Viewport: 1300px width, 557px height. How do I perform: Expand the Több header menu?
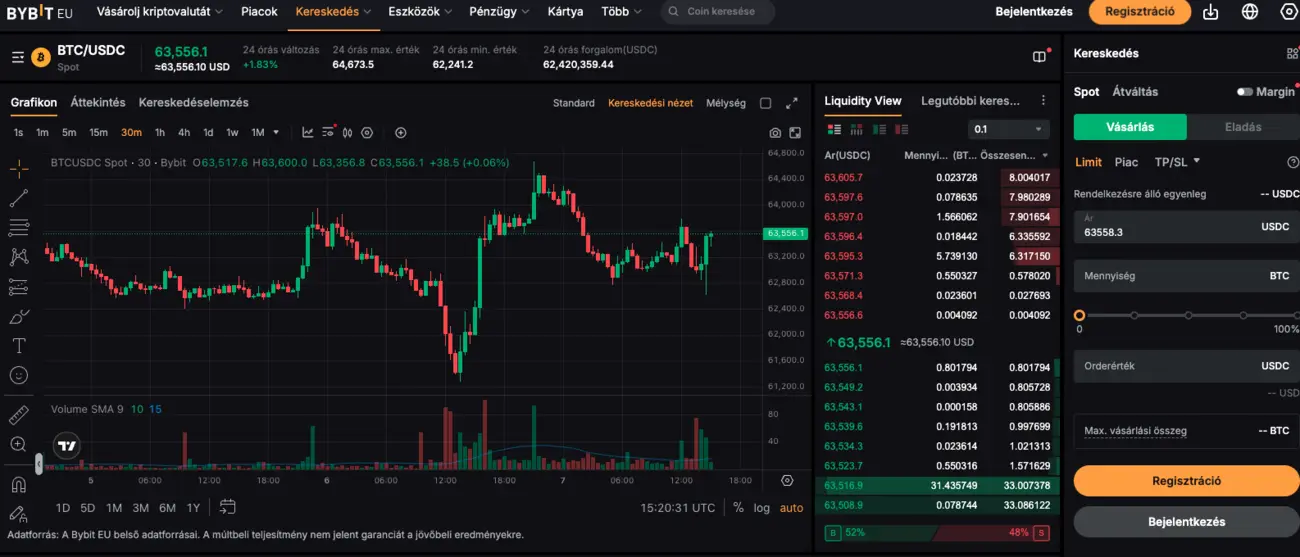(x=622, y=12)
